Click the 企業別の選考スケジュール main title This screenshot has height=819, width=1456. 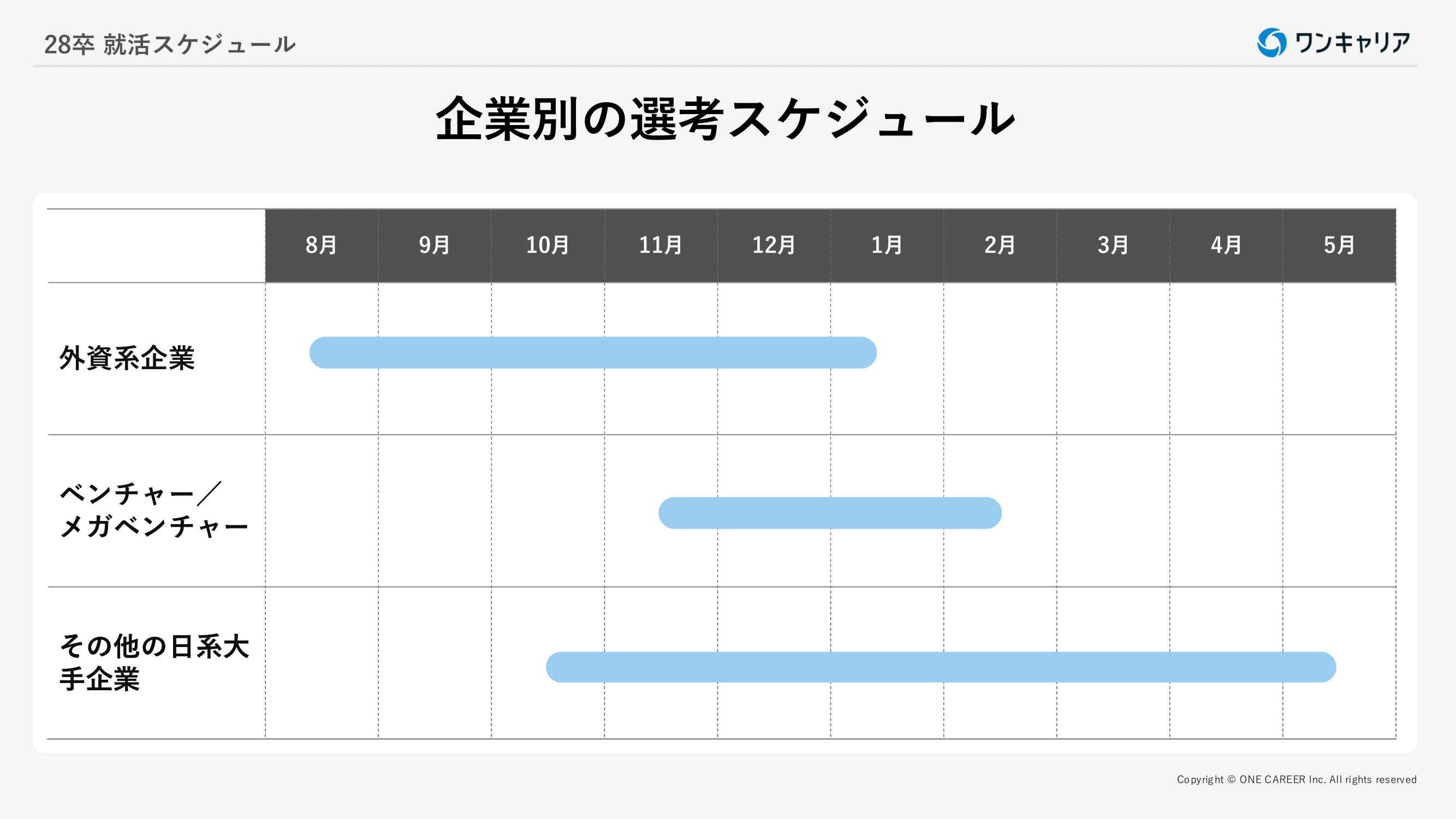click(725, 118)
